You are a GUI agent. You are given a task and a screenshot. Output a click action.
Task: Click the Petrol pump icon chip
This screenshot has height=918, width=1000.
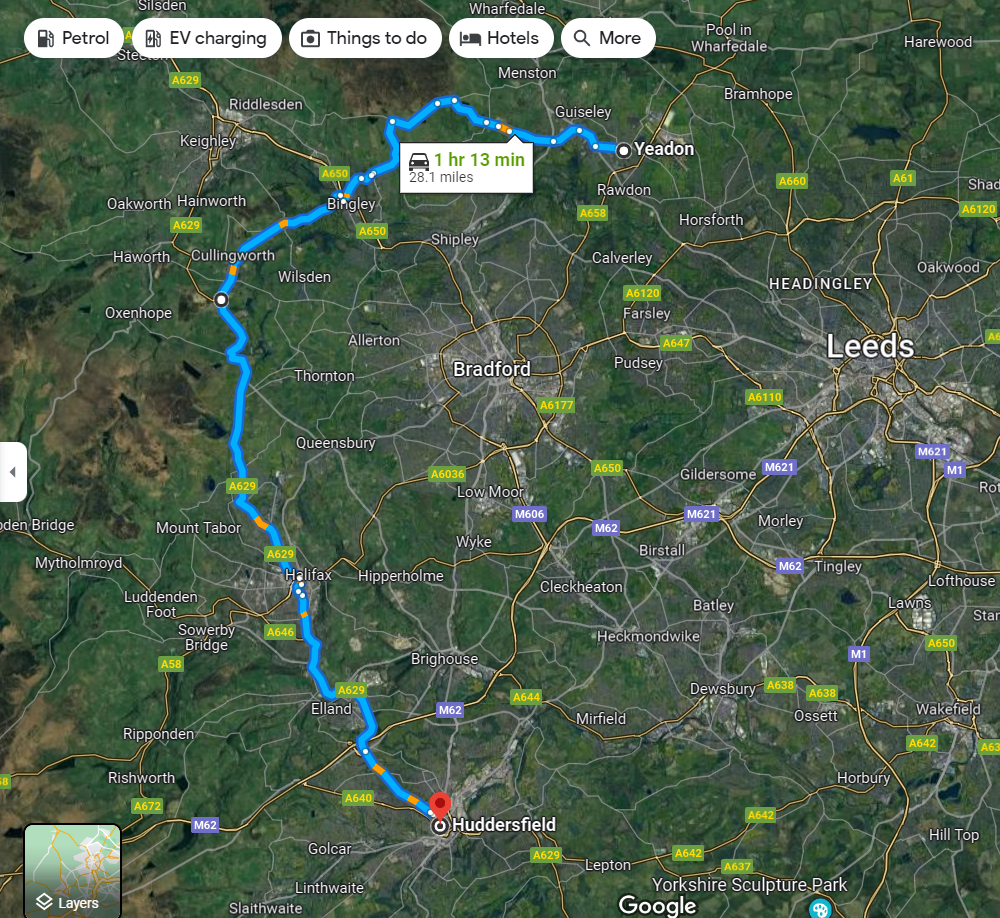click(73, 38)
